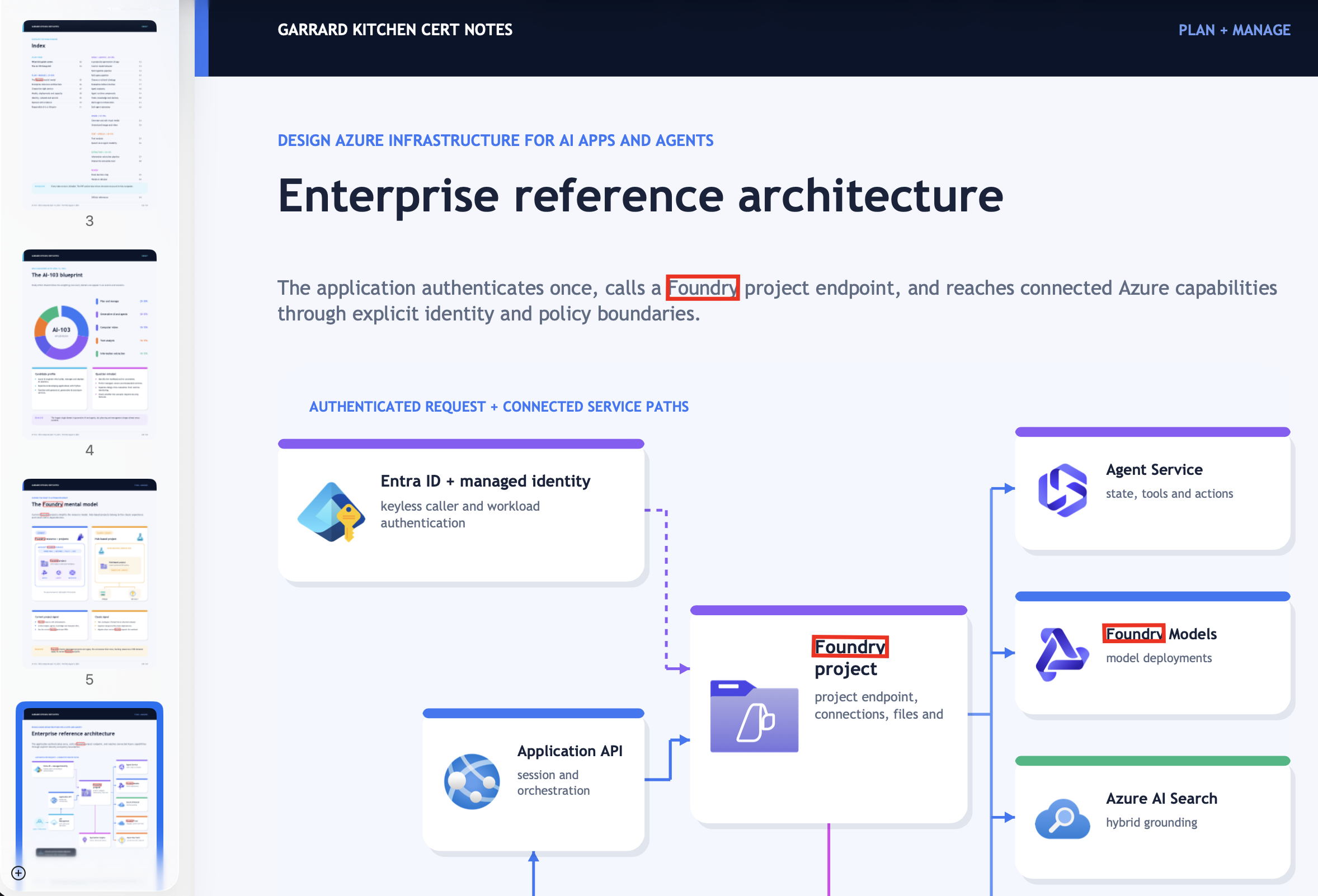Open the page 5 Foundry mental model thumbnail

coord(90,573)
